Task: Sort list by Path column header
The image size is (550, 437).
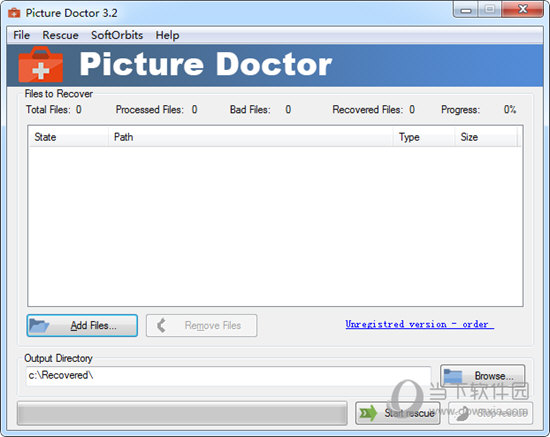Action: coord(250,137)
